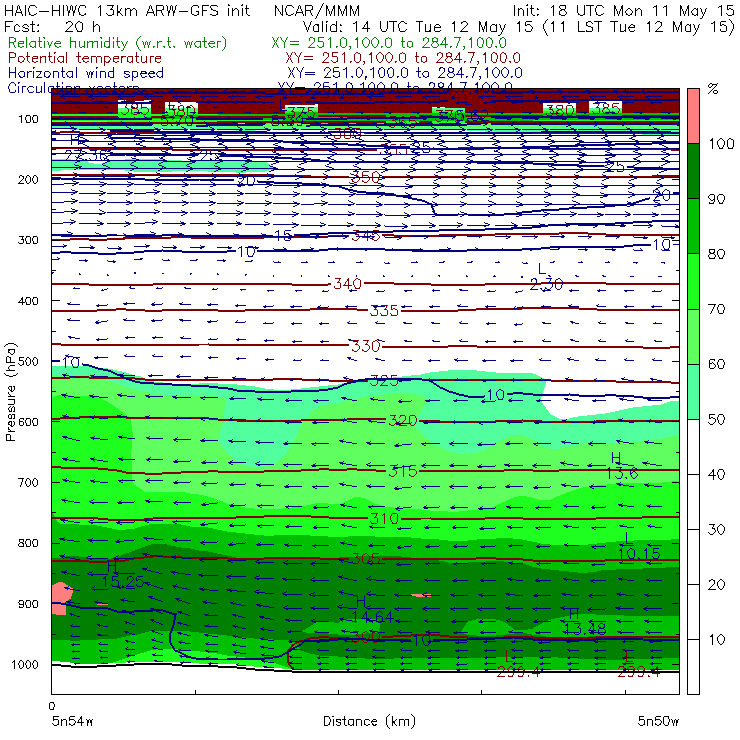Click the 'L 2.30' wind minimum marker

[x=546, y=277]
